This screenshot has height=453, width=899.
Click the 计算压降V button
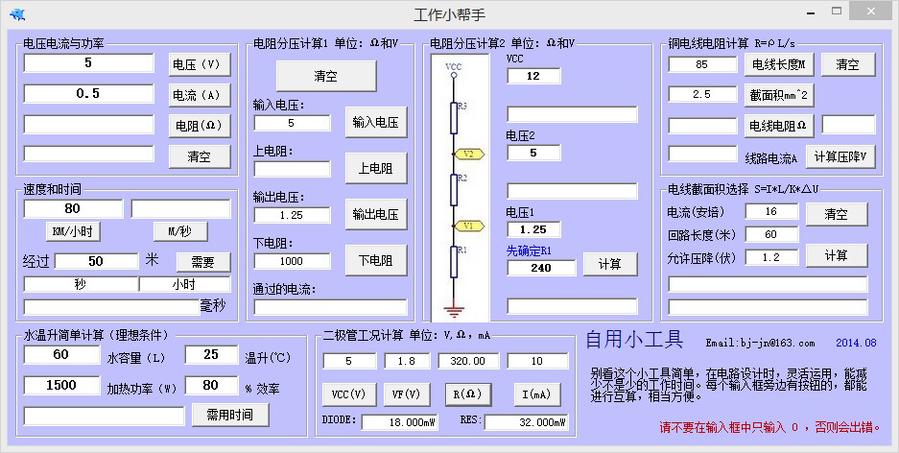[841, 157]
